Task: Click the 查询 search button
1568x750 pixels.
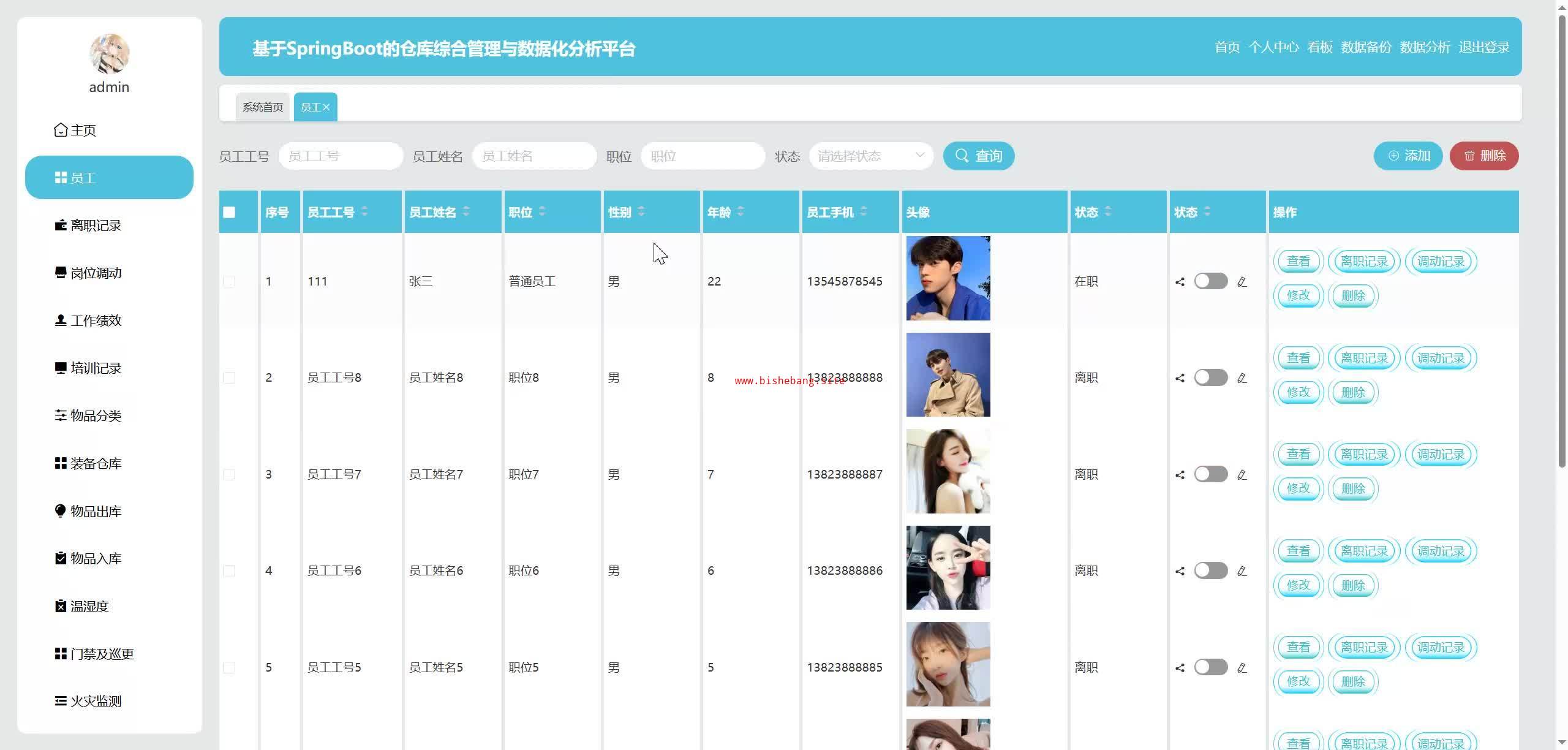Action: pyautogui.click(x=978, y=156)
